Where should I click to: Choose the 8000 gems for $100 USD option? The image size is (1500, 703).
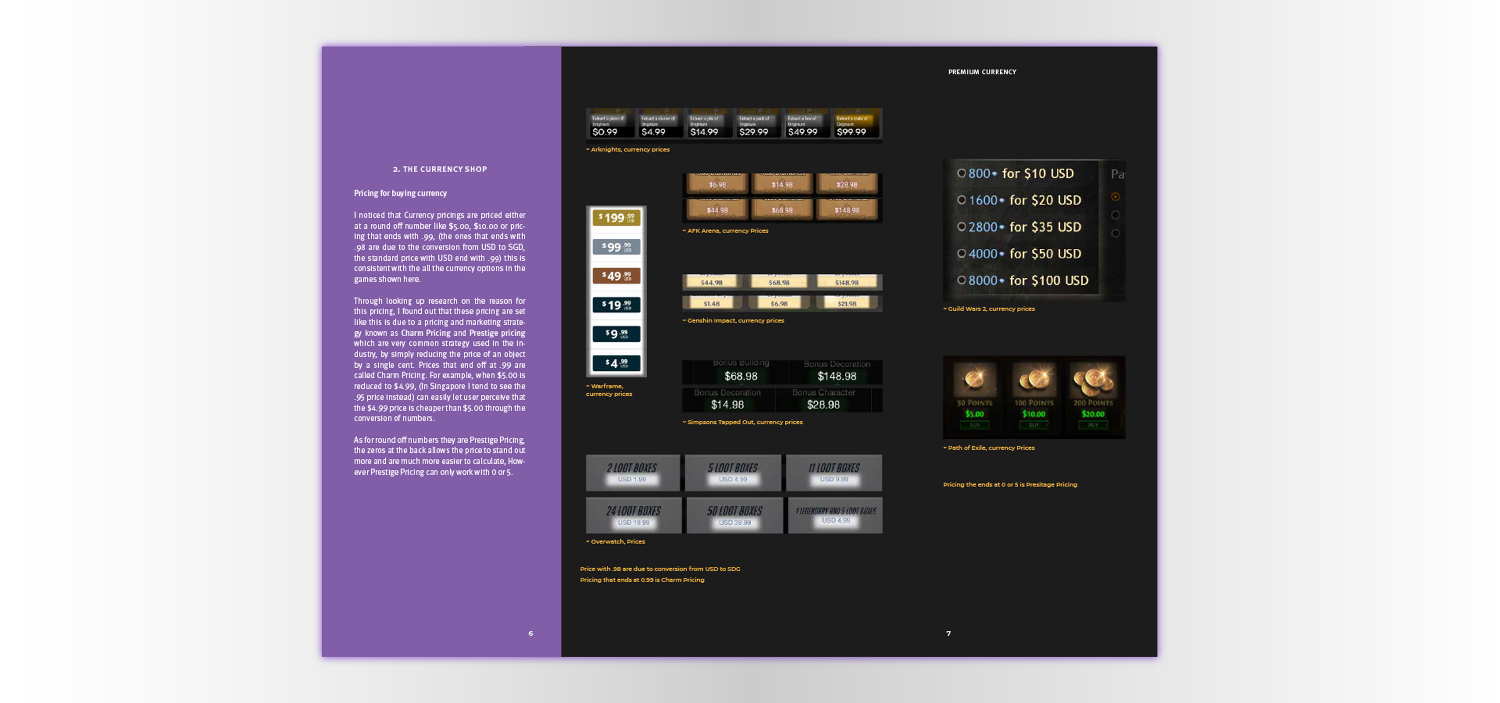click(x=1022, y=280)
